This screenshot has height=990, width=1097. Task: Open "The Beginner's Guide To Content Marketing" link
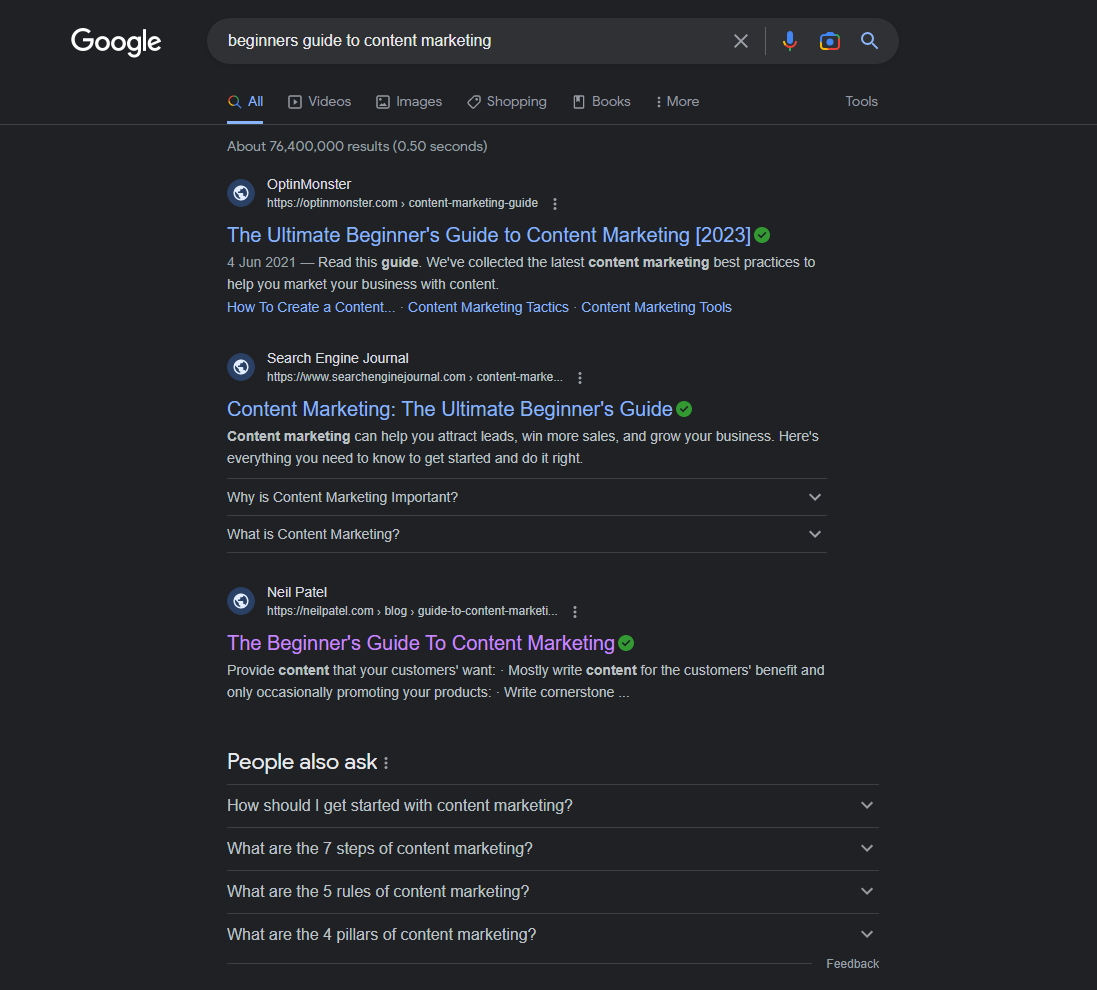point(420,643)
